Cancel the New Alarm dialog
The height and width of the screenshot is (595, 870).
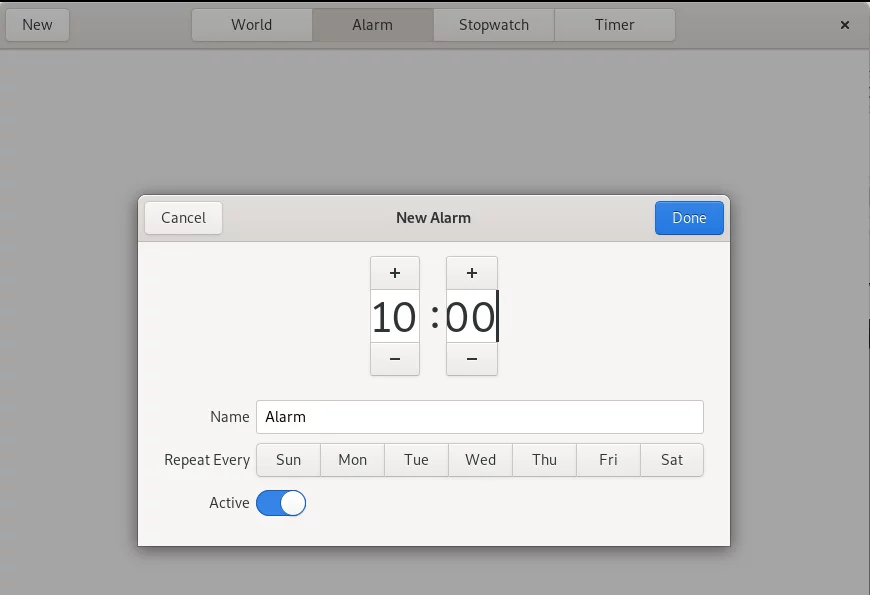pos(184,218)
